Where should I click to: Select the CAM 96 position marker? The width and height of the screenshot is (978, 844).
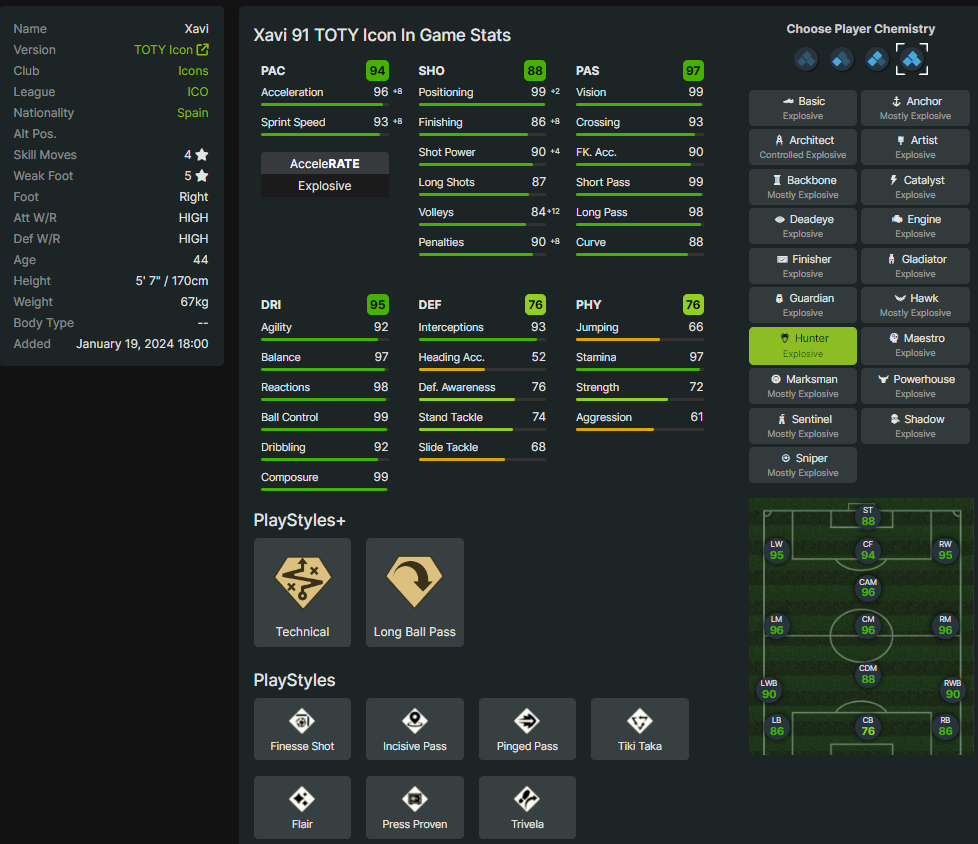point(868,588)
